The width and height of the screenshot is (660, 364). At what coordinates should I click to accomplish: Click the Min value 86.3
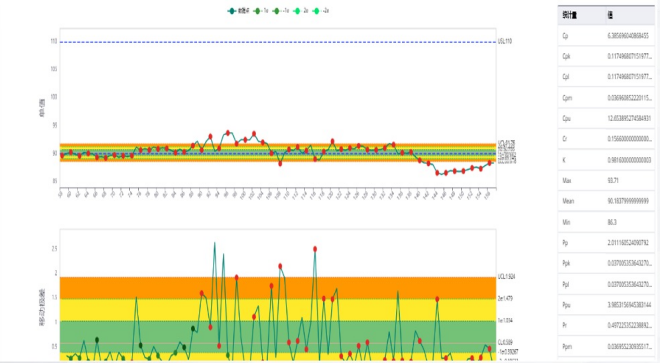point(612,222)
